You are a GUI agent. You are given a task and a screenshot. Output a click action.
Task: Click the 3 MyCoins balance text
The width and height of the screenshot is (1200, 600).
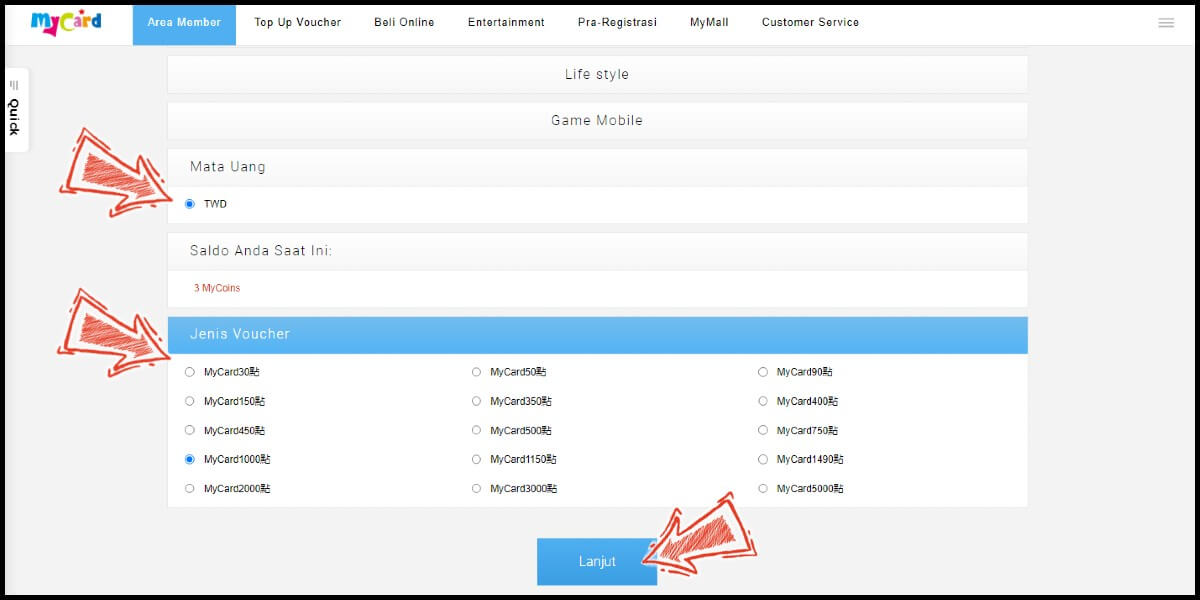pyautogui.click(x=217, y=288)
